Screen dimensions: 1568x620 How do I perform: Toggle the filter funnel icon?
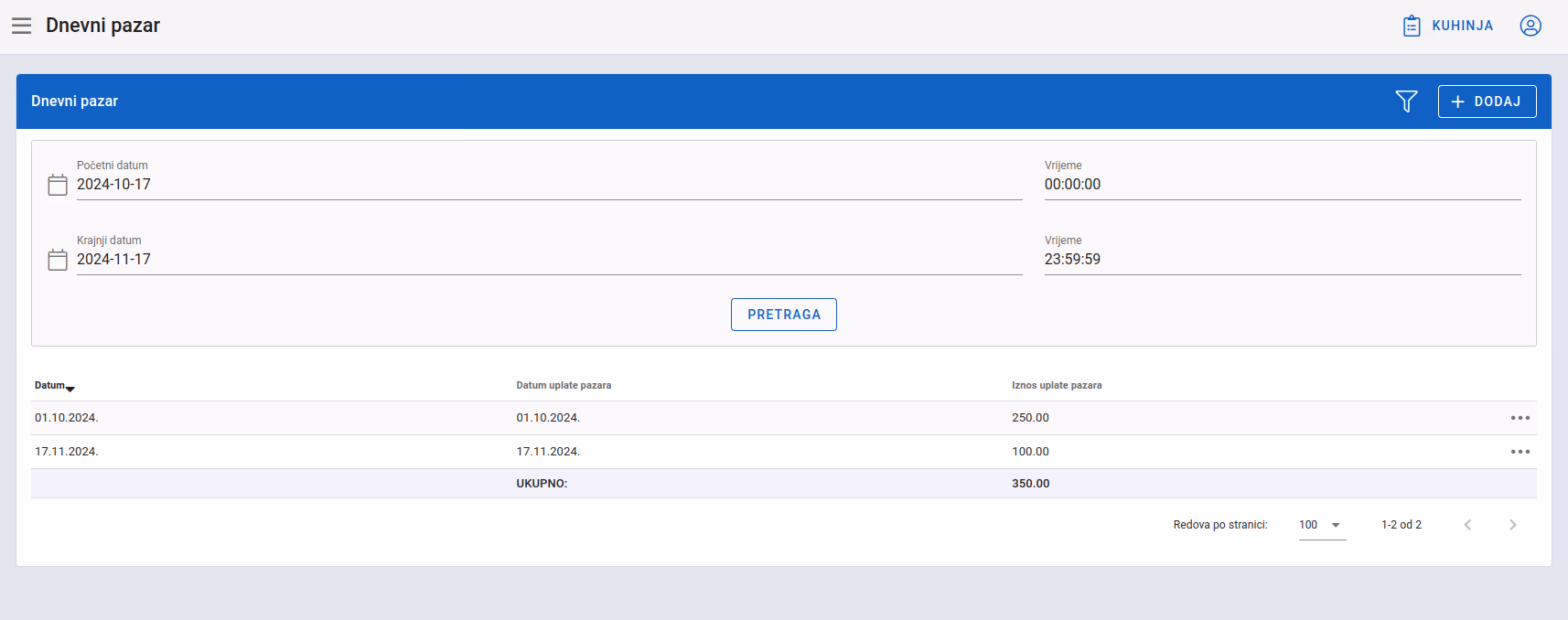pos(1406,102)
